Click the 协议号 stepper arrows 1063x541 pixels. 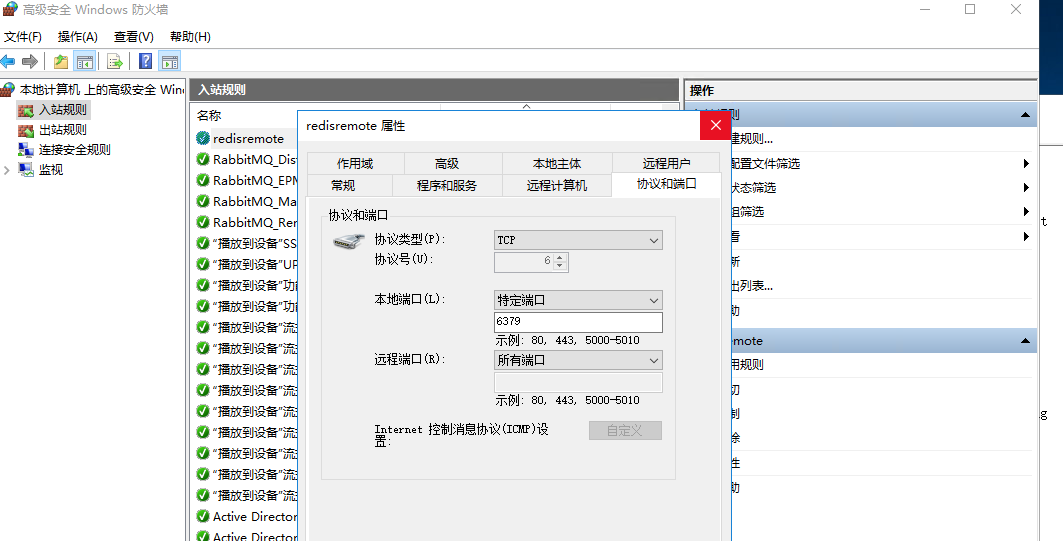click(559, 261)
